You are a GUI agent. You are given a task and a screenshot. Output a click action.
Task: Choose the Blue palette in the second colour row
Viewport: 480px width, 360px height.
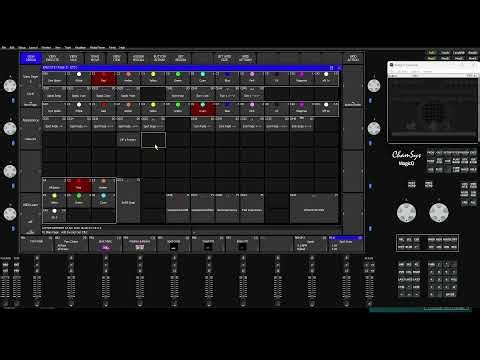click(227, 109)
